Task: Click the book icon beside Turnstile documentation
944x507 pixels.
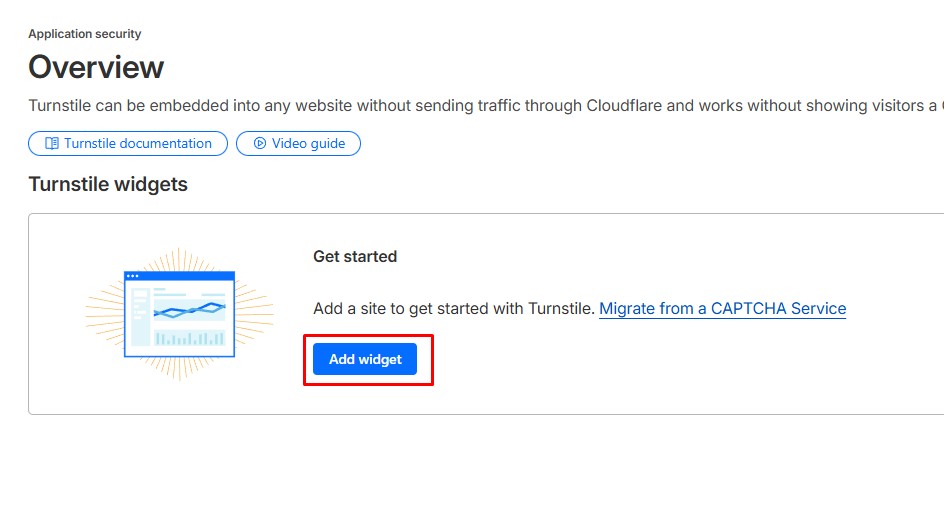Action: point(52,144)
